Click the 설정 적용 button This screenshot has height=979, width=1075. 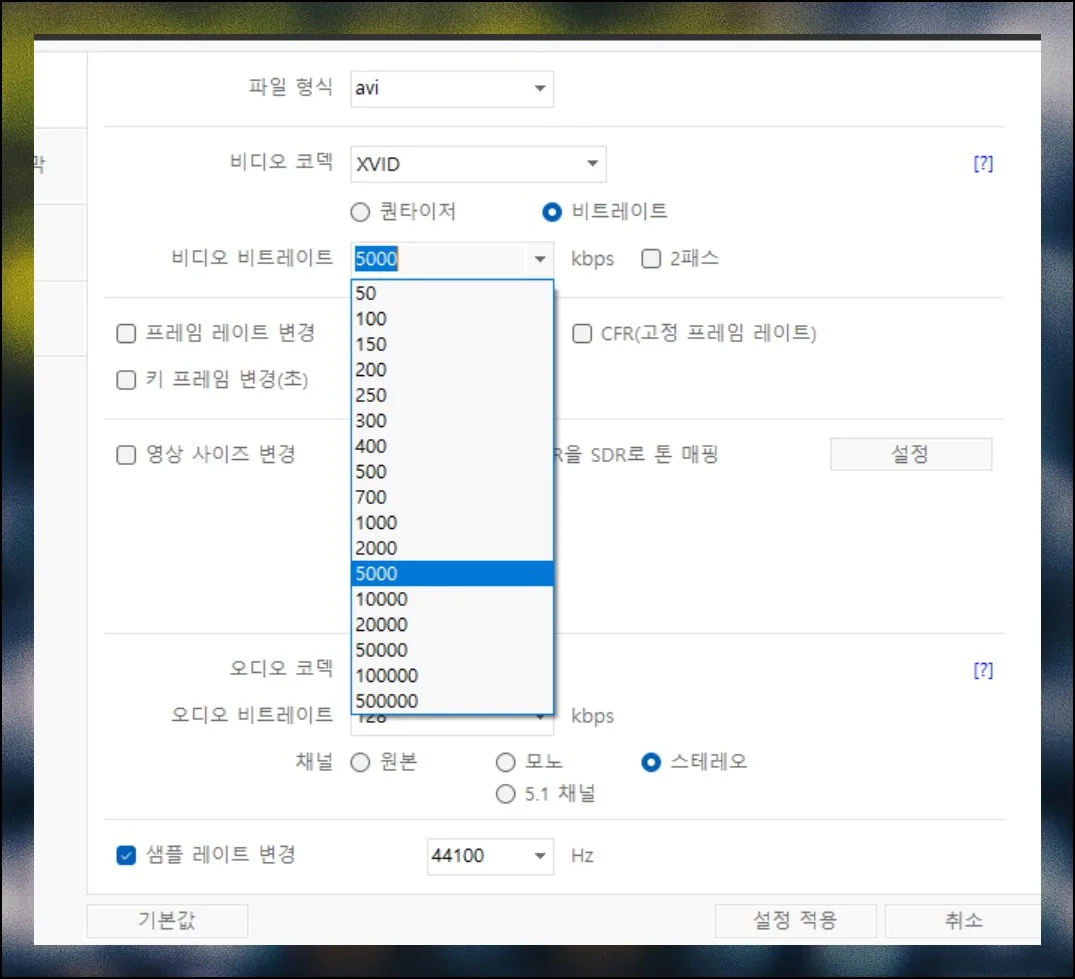click(795, 920)
